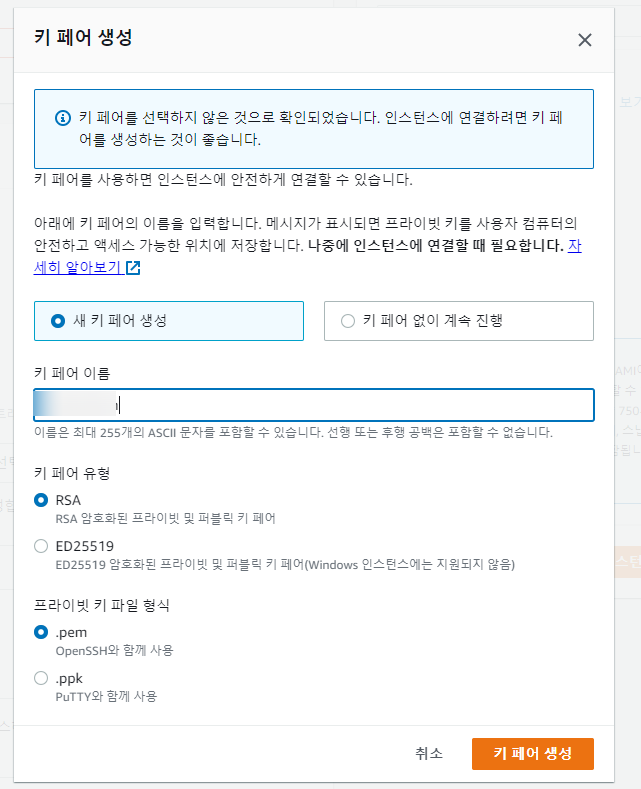Viewport: 641px width, 789px height.
Task: Click the info icon in the blue notice
Action: tap(63, 118)
